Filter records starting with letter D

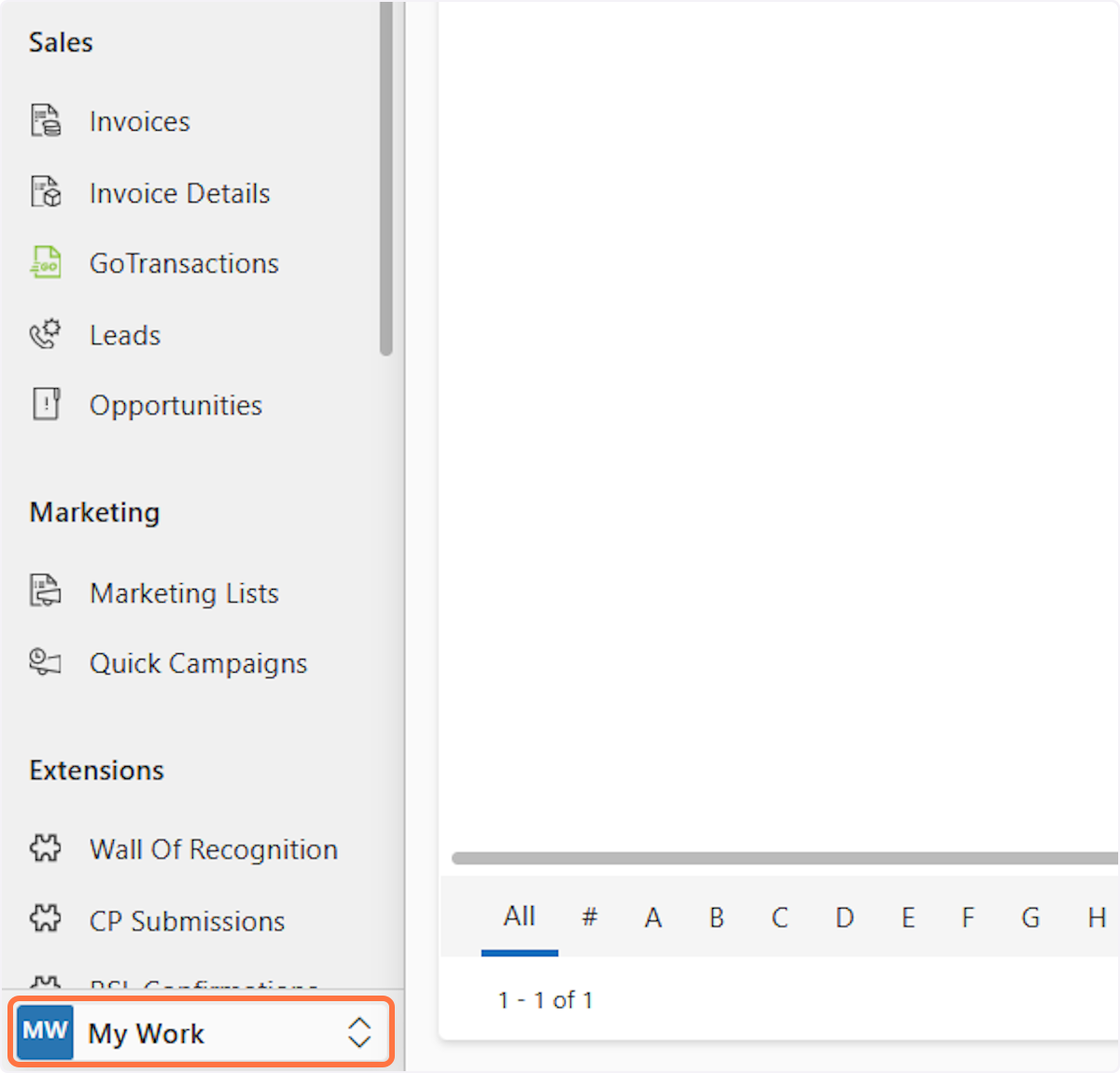coord(844,918)
